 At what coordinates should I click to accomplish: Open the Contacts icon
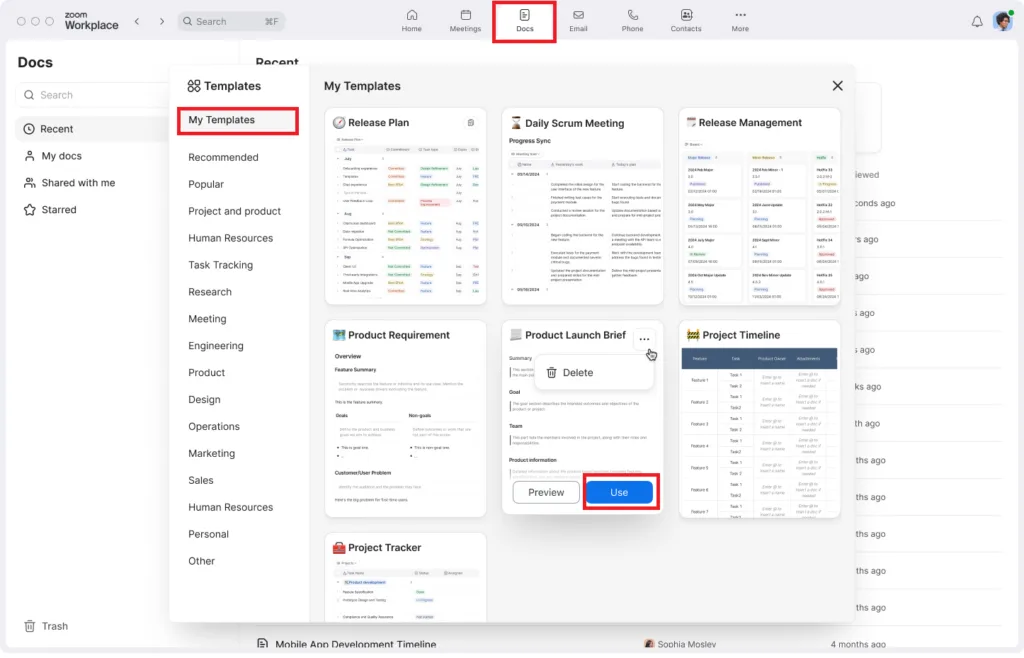click(686, 20)
